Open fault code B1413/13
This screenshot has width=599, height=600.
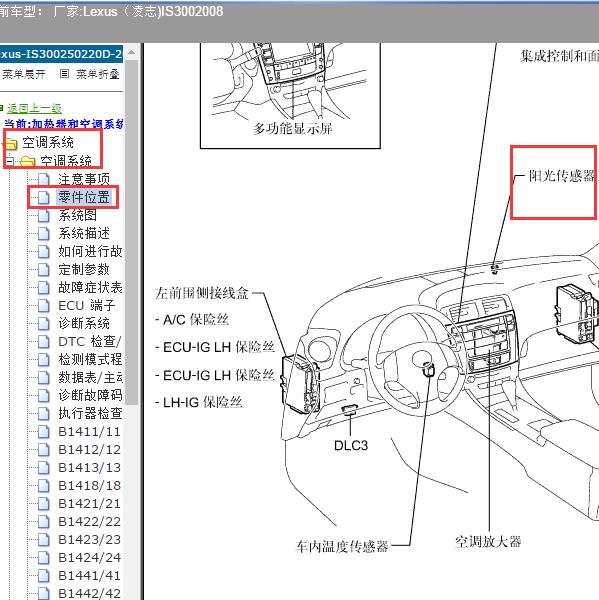pyautogui.click(x=90, y=467)
